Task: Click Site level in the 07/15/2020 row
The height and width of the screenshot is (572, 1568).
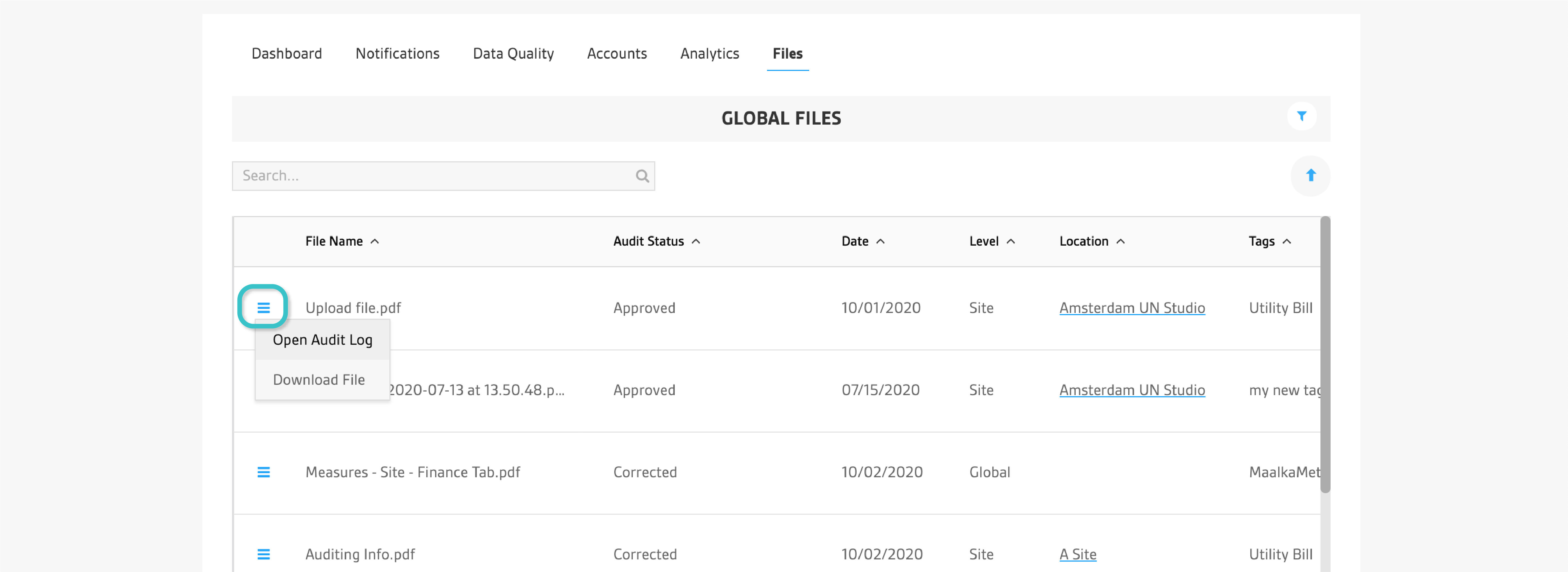Action: click(x=981, y=390)
